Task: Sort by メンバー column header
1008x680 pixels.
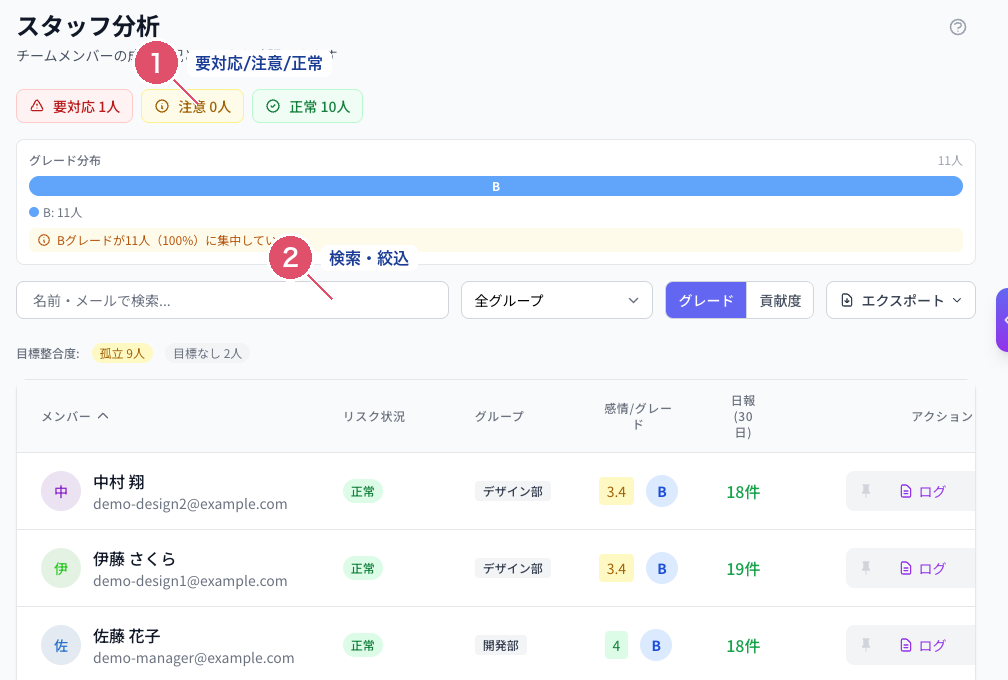Action: [75, 416]
